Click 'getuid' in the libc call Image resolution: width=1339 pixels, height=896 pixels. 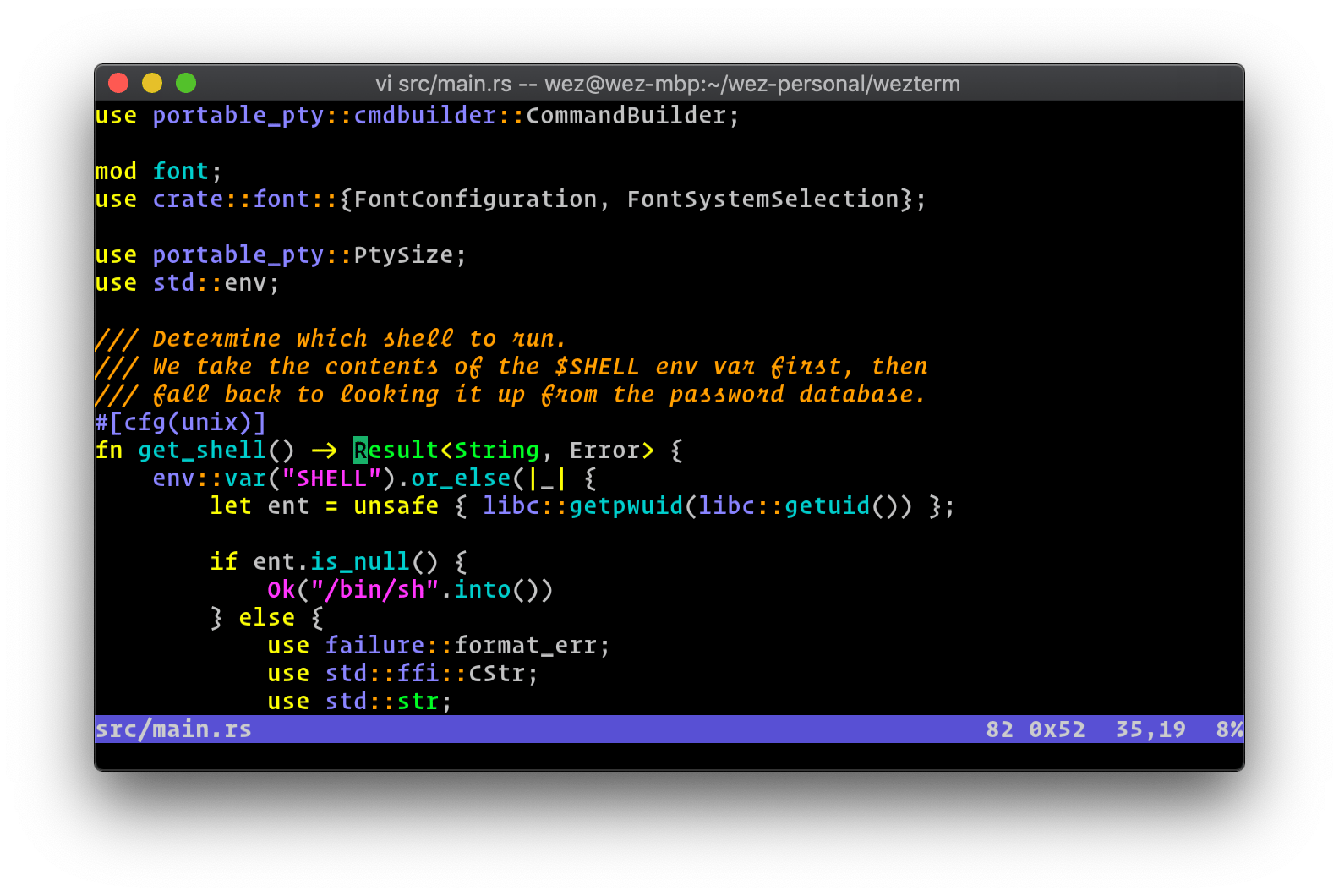pos(827,505)
